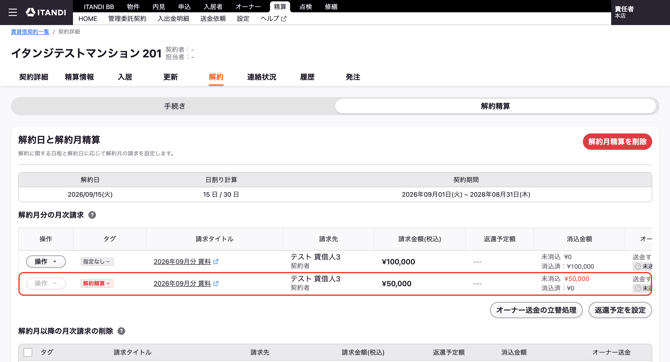Toggle the select-all checkbox in lower table
The width and height of the screenshot is (670, 362).
tap(28, 352)
